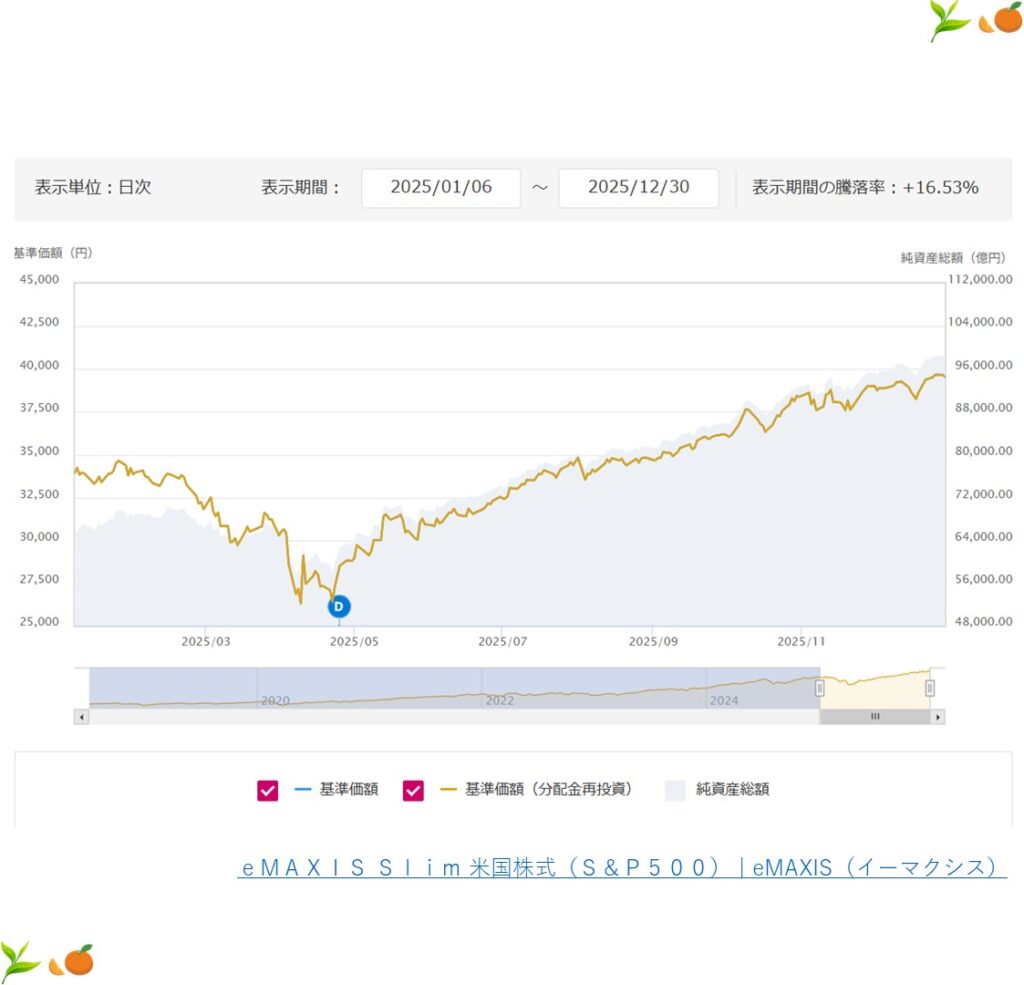1024x985 pixels.
Task: Click the green leaf logo at top right
Action: pyautogui.click(x=949, y=20)
